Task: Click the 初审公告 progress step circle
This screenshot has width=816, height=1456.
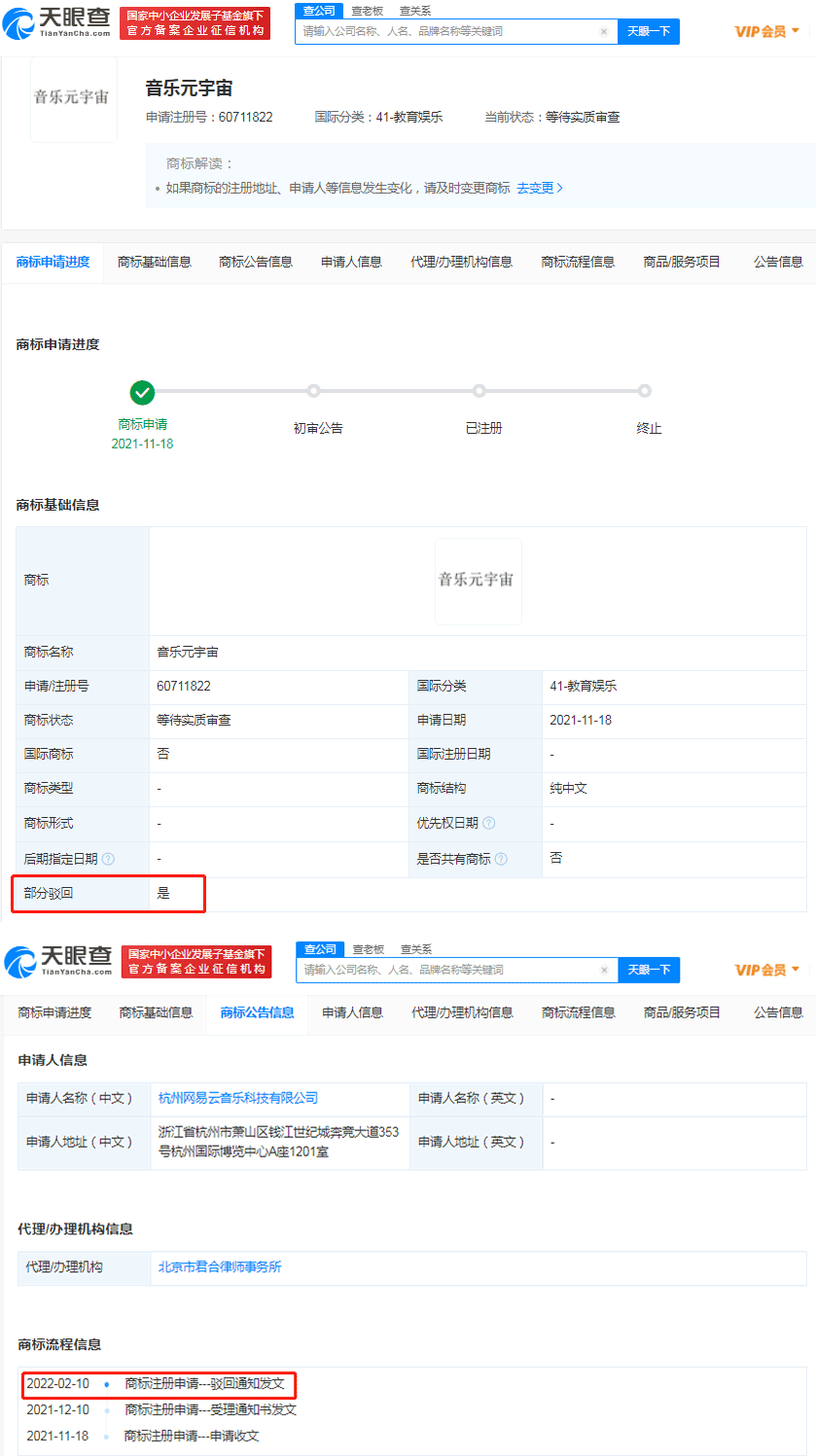Action: (313, 391)
